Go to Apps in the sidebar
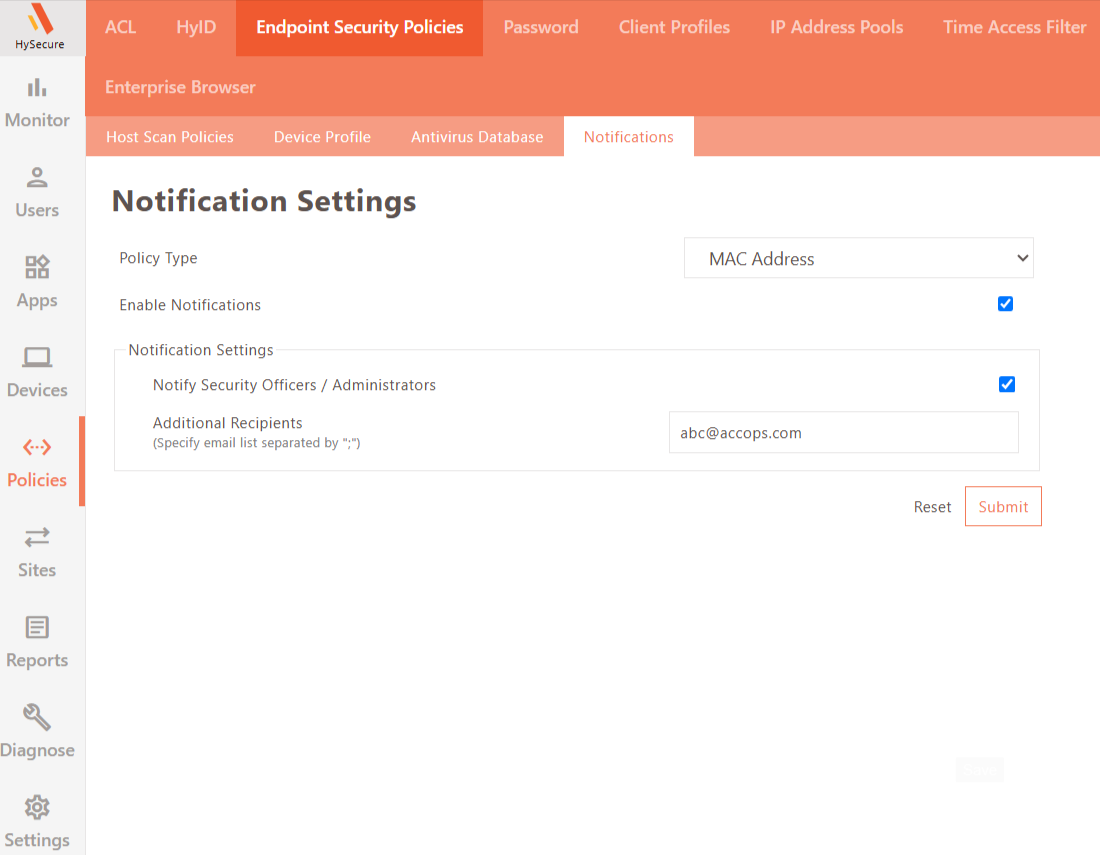 (x=37, y=281)
